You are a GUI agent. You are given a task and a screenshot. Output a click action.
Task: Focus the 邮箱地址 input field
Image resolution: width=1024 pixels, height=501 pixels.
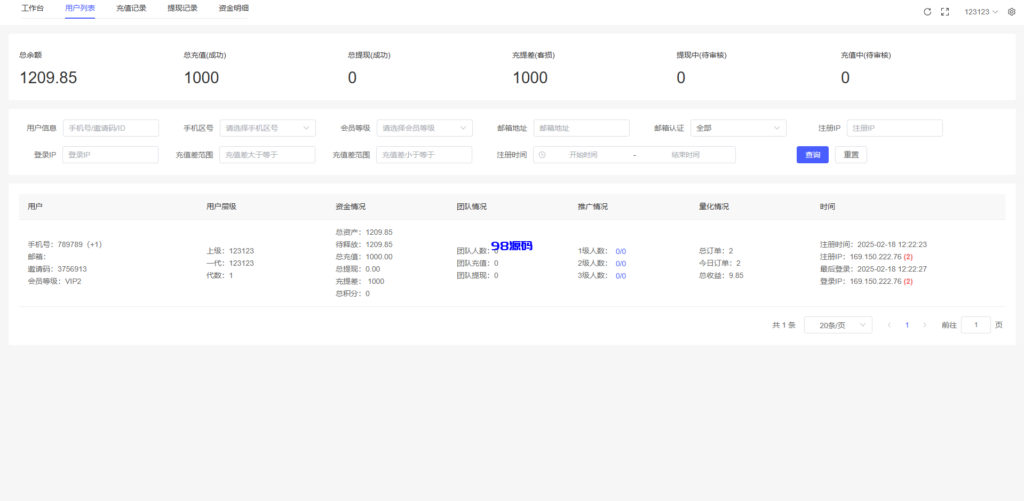581,128
